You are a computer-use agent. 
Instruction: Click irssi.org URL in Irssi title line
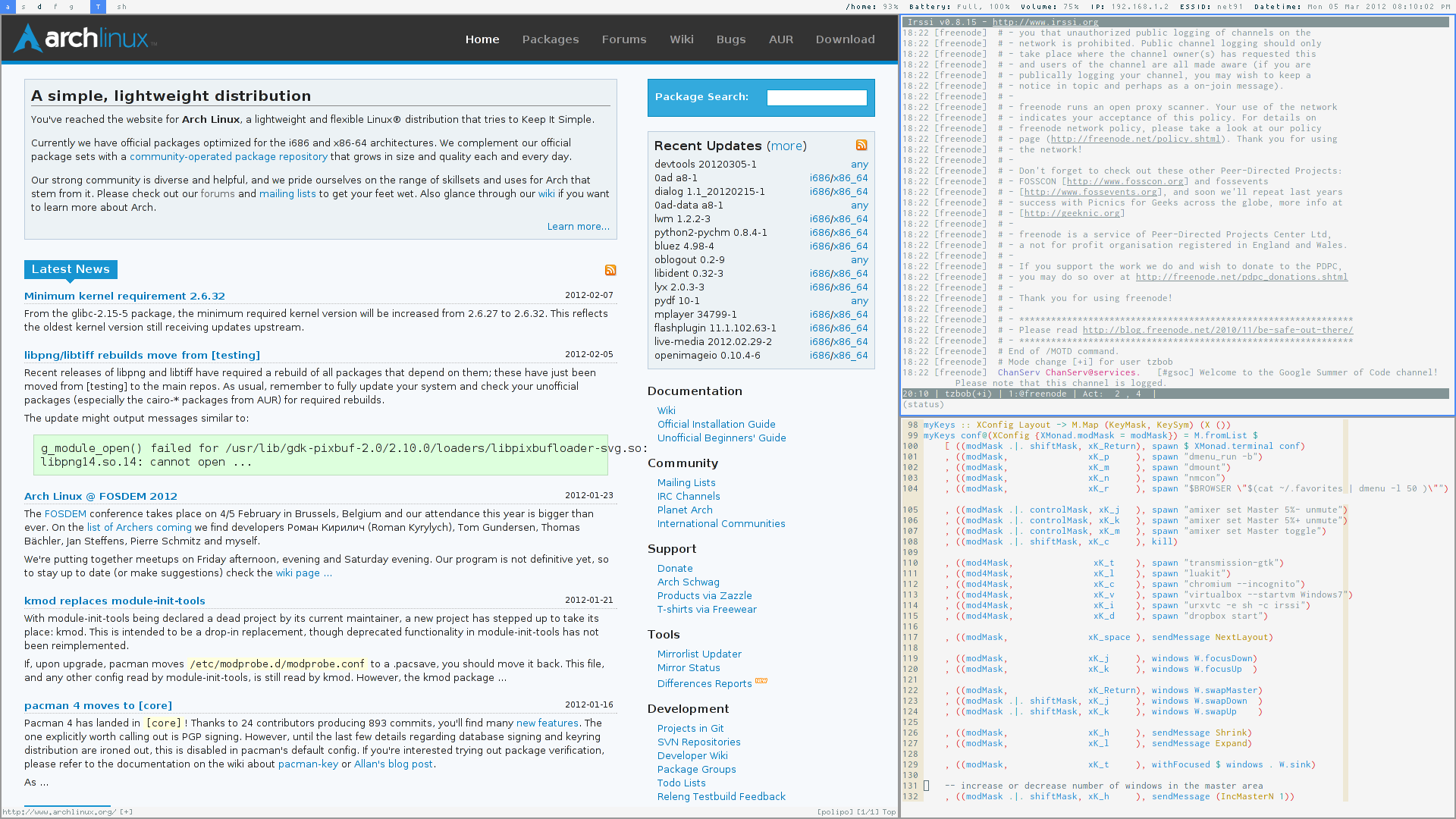pos(1045,22)
